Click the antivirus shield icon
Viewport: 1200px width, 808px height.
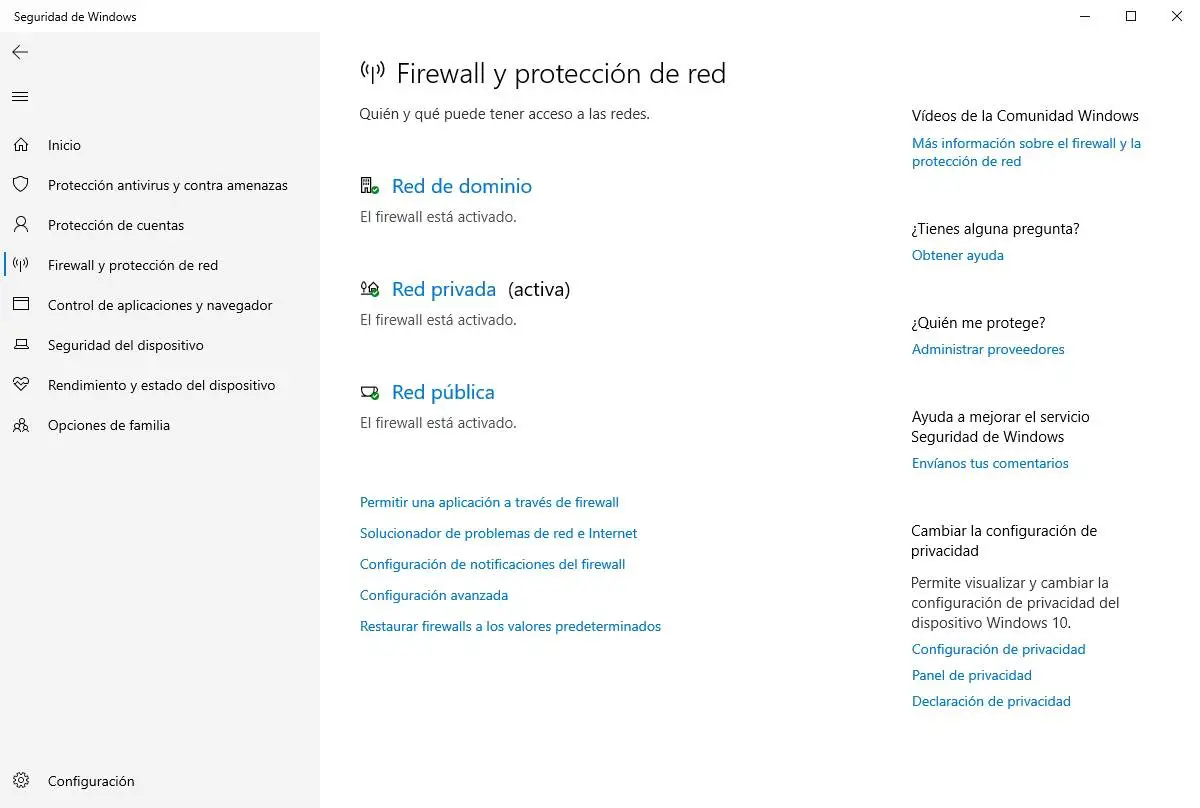click(x=21, y=185)
